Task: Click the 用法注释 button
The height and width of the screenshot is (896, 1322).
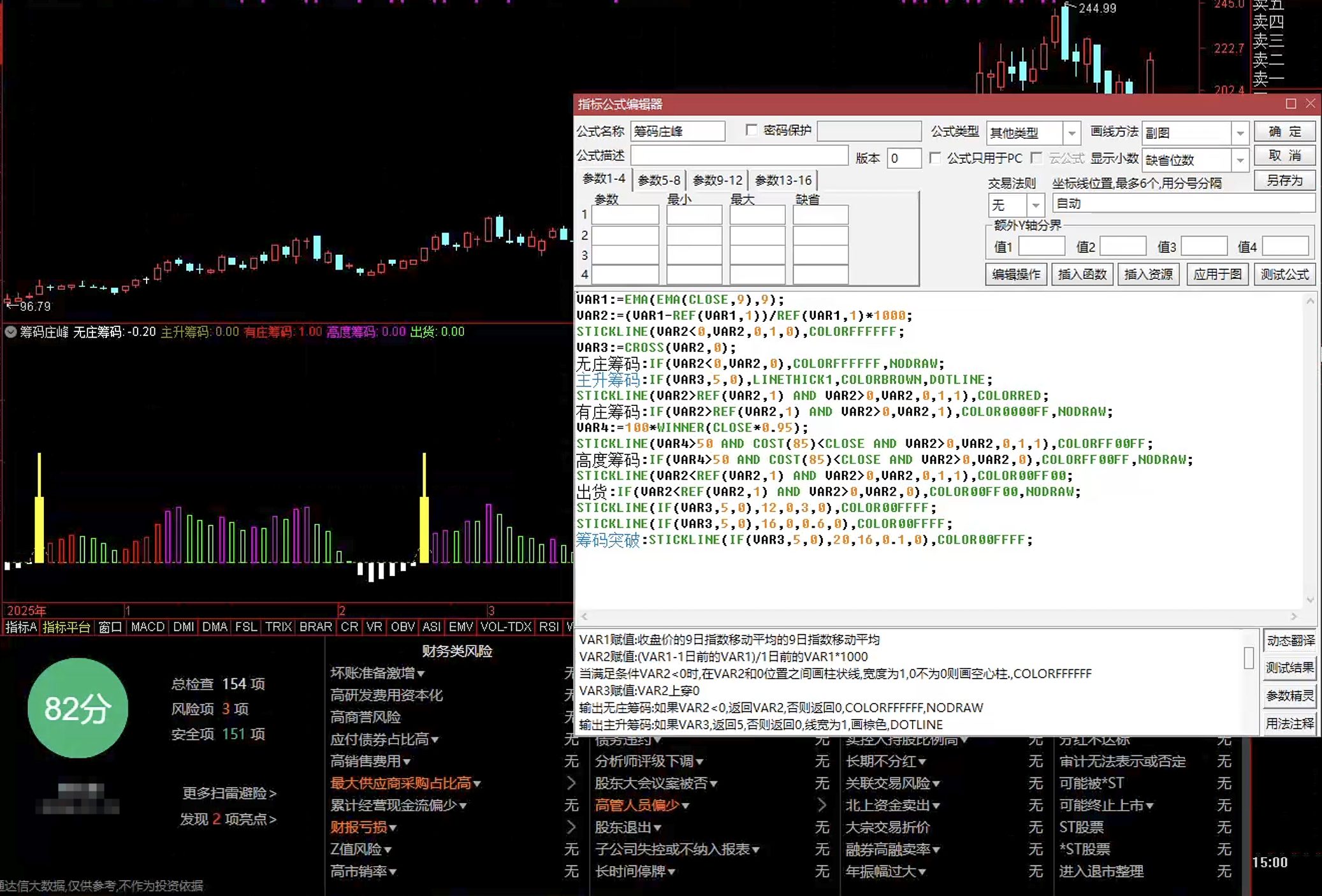Action: [1290, 723]
